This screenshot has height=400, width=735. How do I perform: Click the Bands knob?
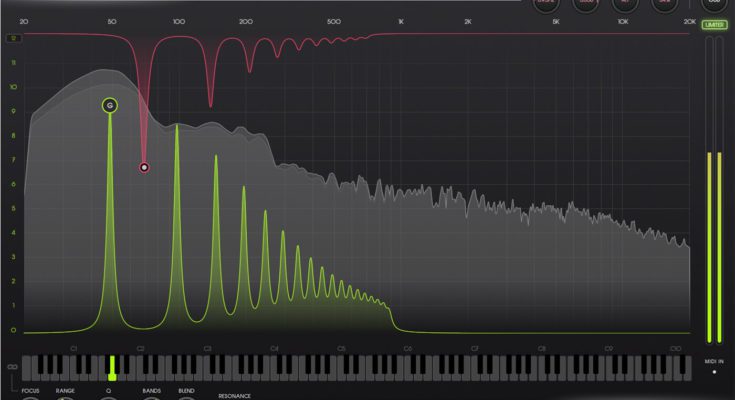(151, 397)
